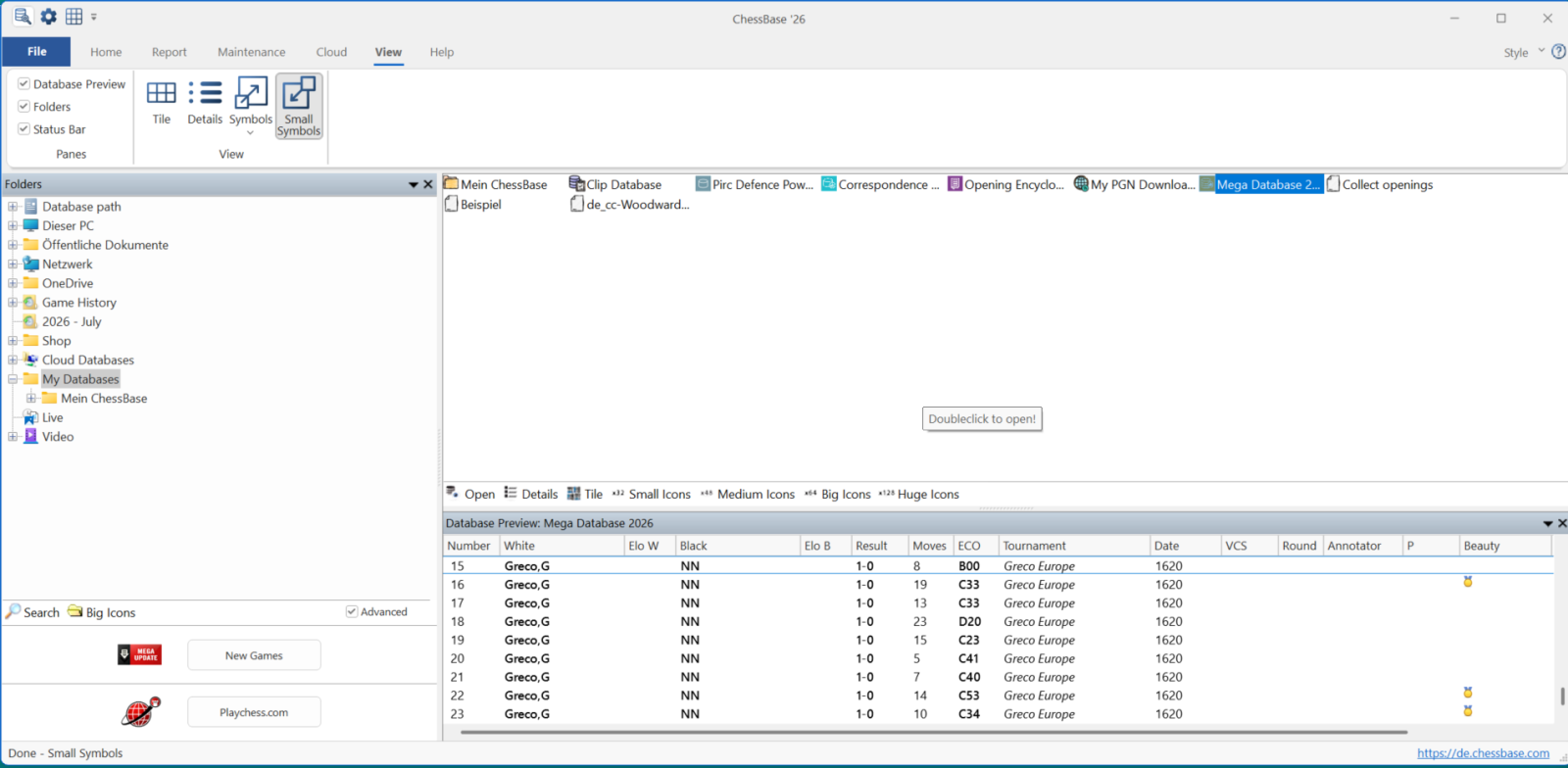
Task: Switch to Details view in the ribbon
Action: click(x=205, y=102)
